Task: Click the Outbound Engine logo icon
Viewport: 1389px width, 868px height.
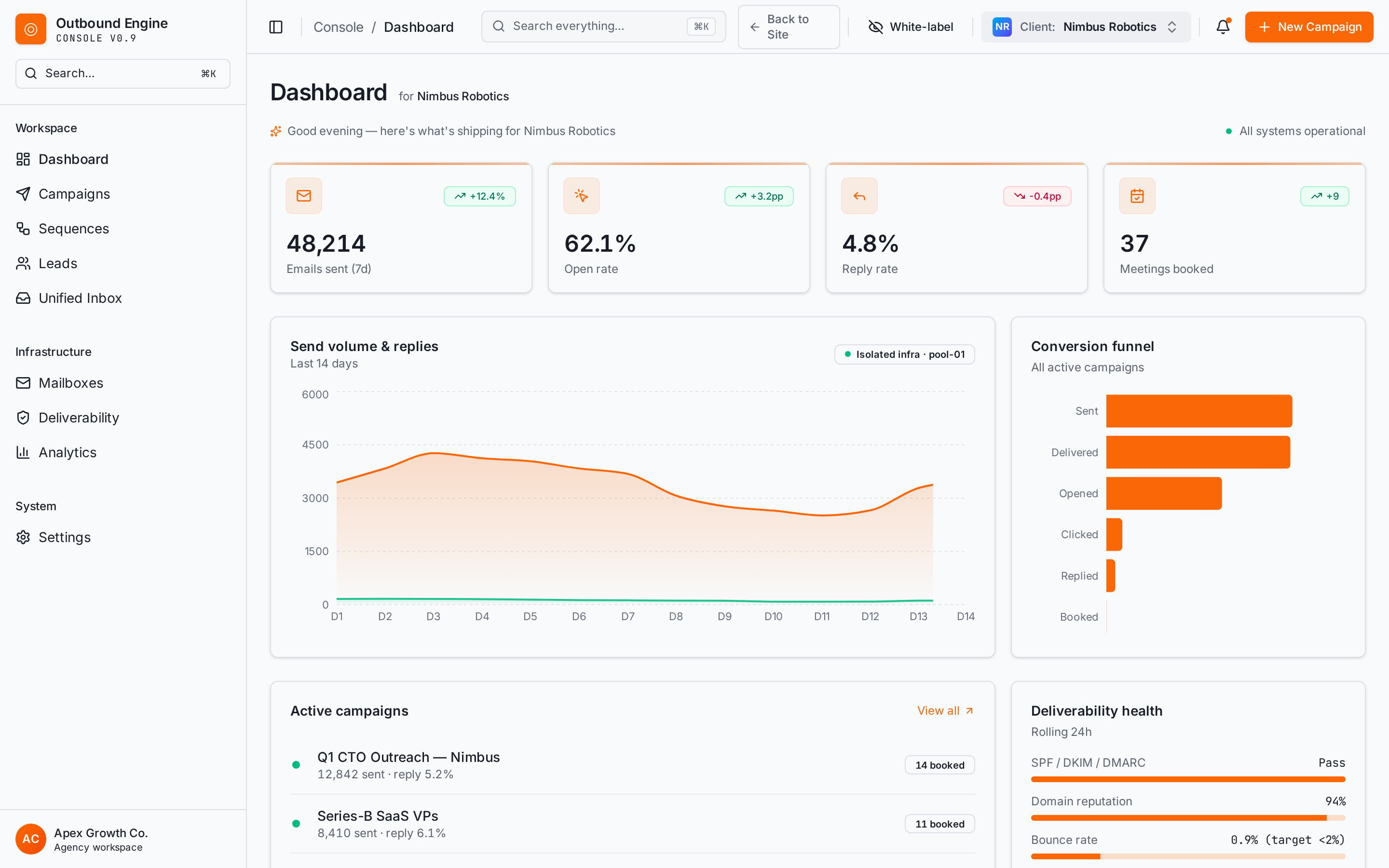Action: pyautogui.click(x=30, y=29)
